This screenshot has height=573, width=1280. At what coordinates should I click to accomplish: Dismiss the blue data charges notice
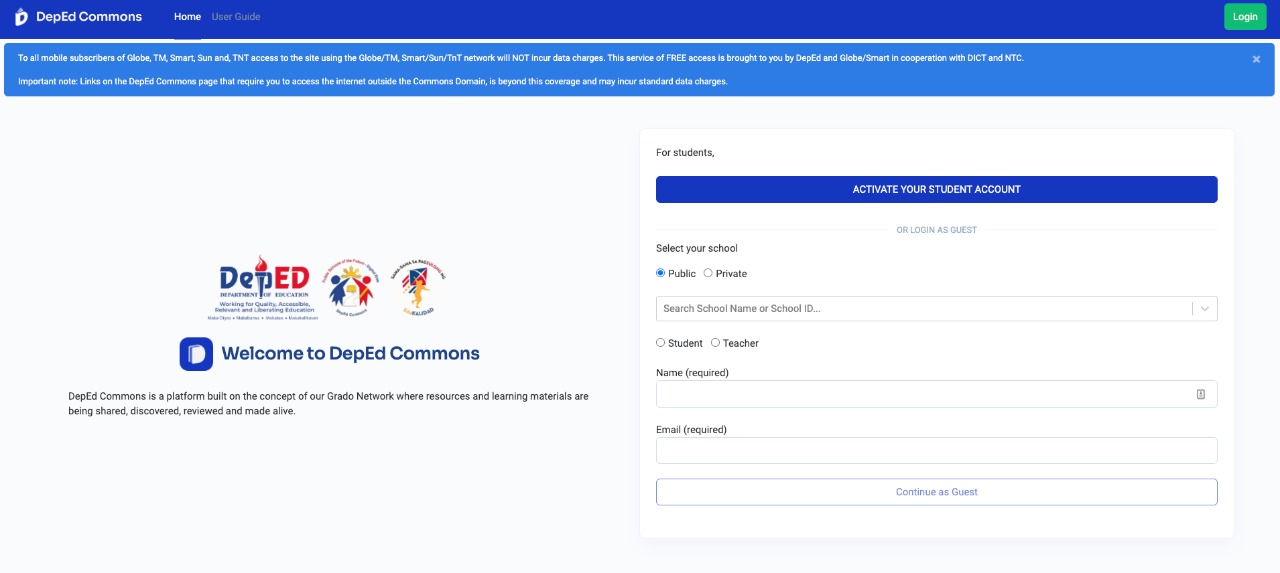click(1256, 59)
